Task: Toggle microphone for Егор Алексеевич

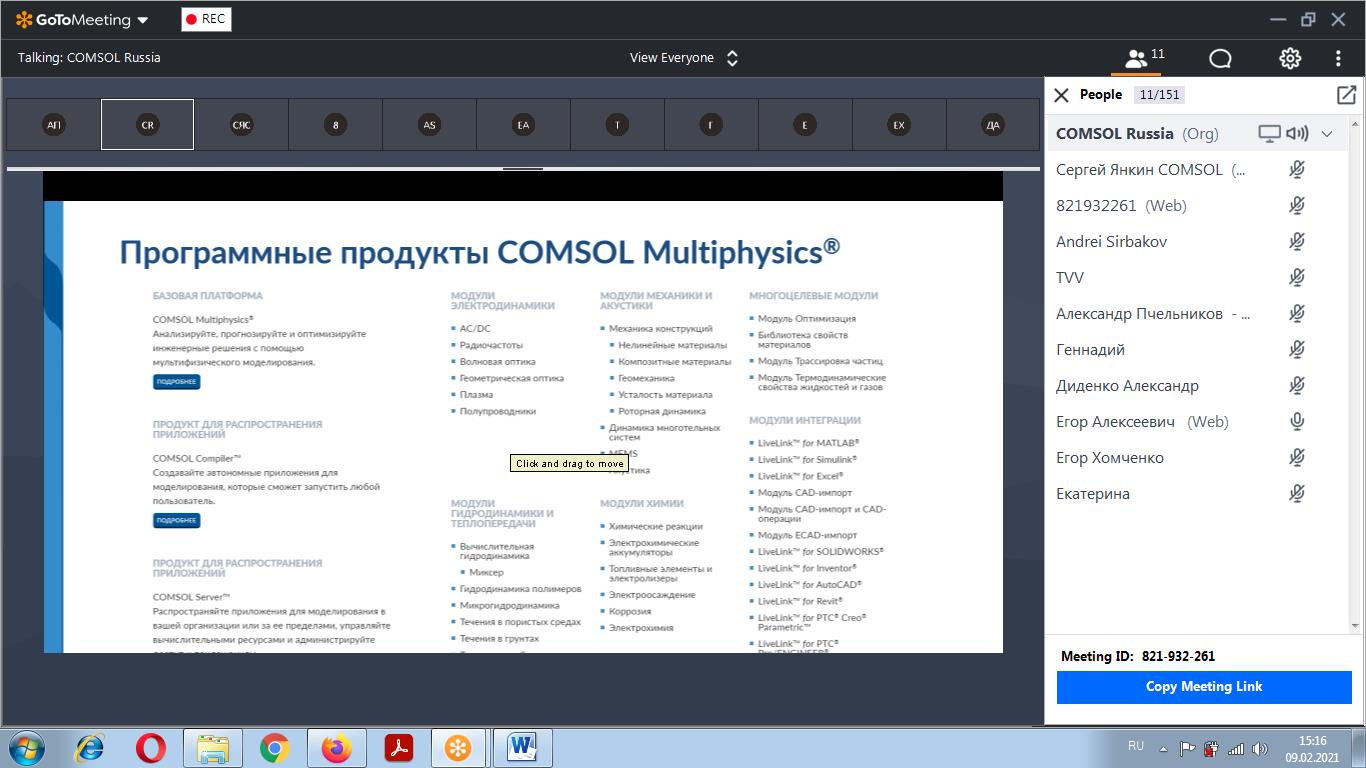Action: pyautogui.click(x=1297, y=422)
